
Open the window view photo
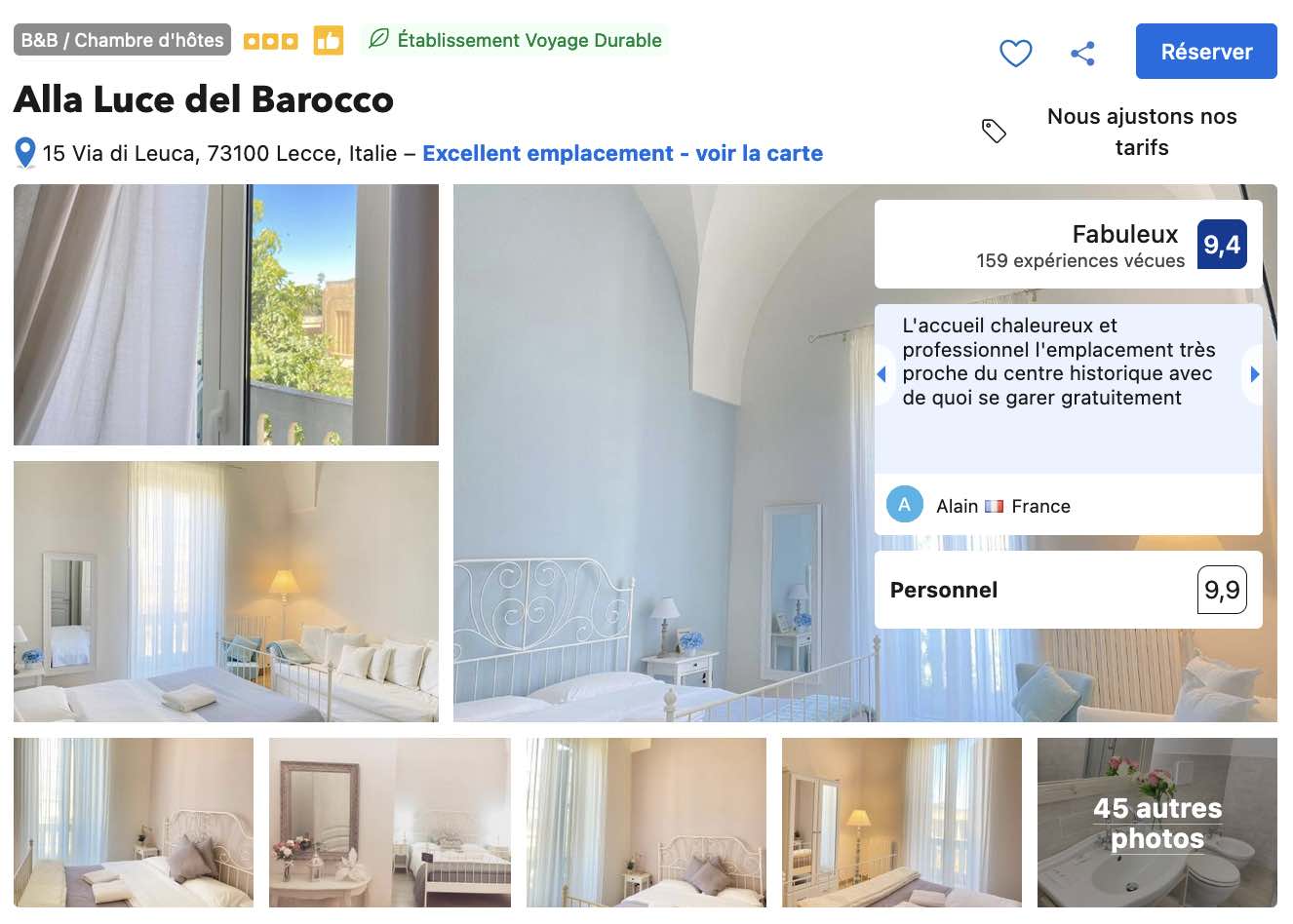[226, 315]
